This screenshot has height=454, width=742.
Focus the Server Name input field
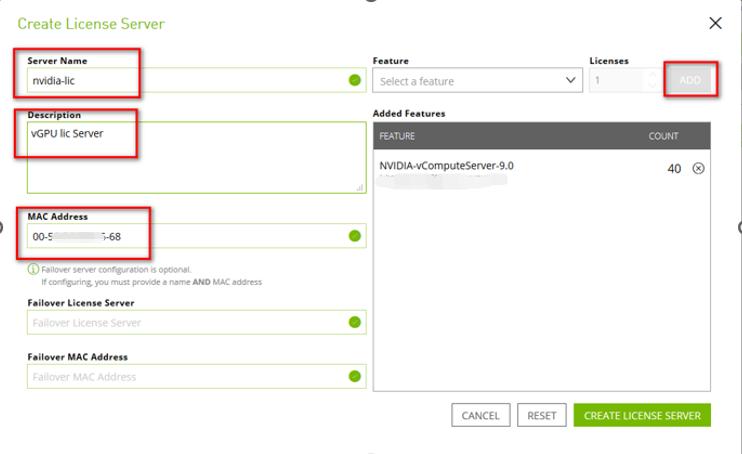click(196, 80)
